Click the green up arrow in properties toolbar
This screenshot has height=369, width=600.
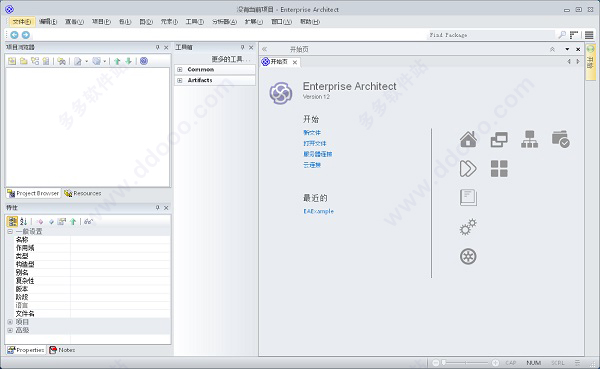point(73,222)
